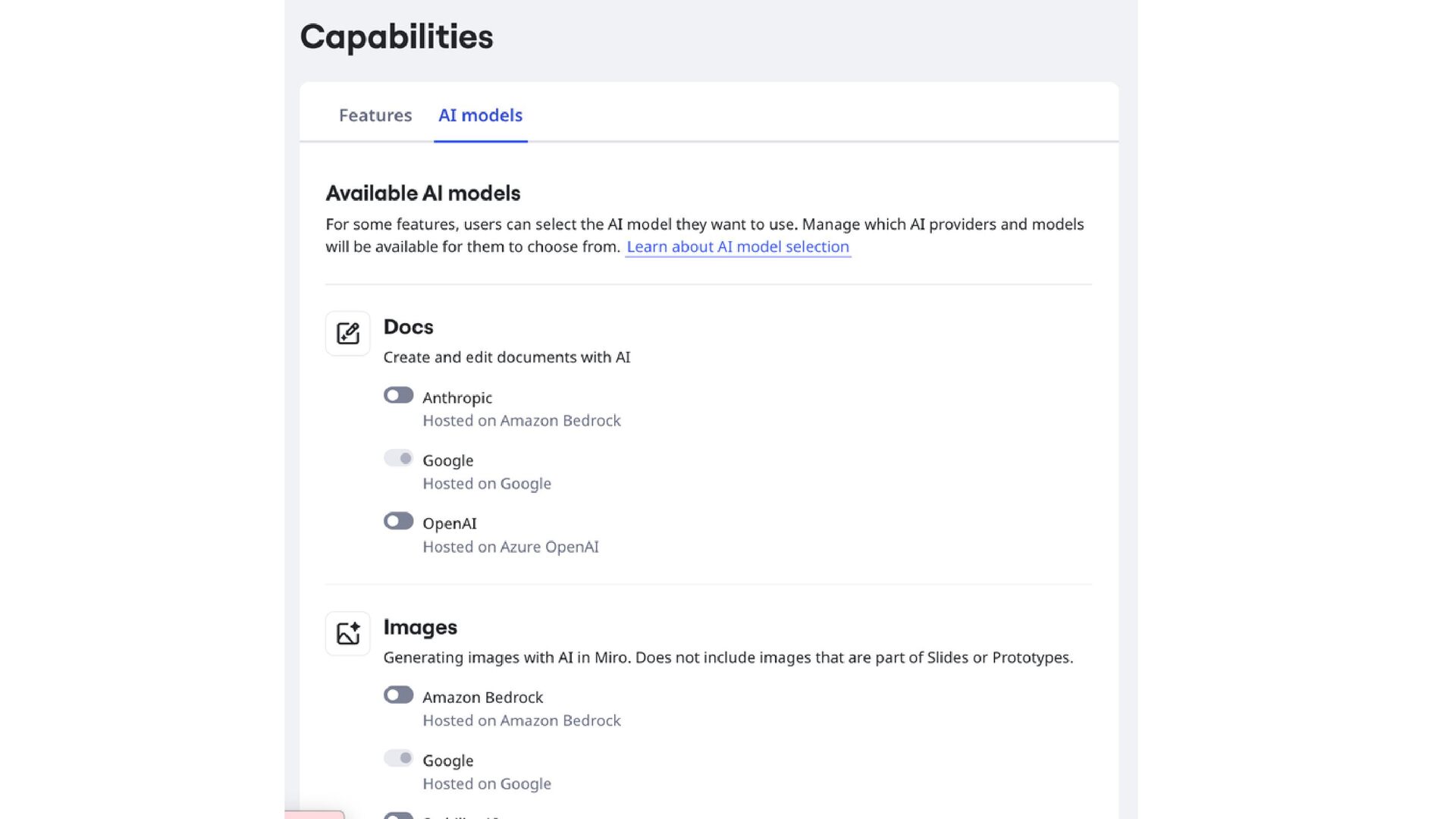This screenshot has height=819, width=1456.
Task: Click the Docs edit-document icon
Action: click(x=347, y=334)
